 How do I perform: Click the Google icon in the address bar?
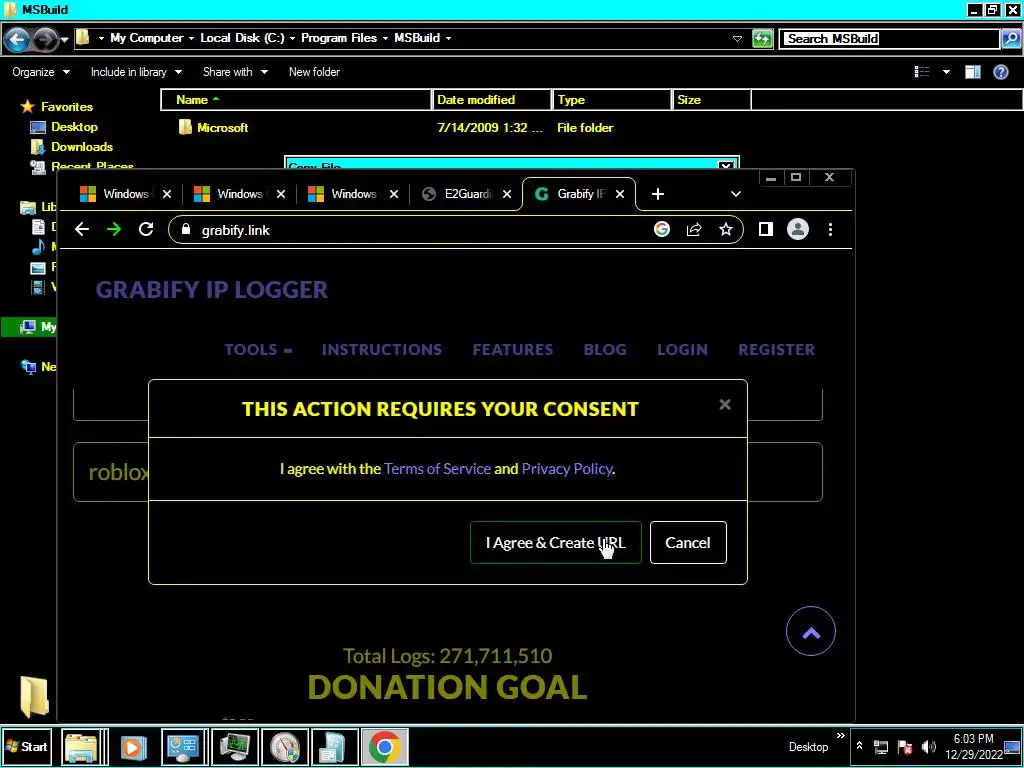(662, 229)
